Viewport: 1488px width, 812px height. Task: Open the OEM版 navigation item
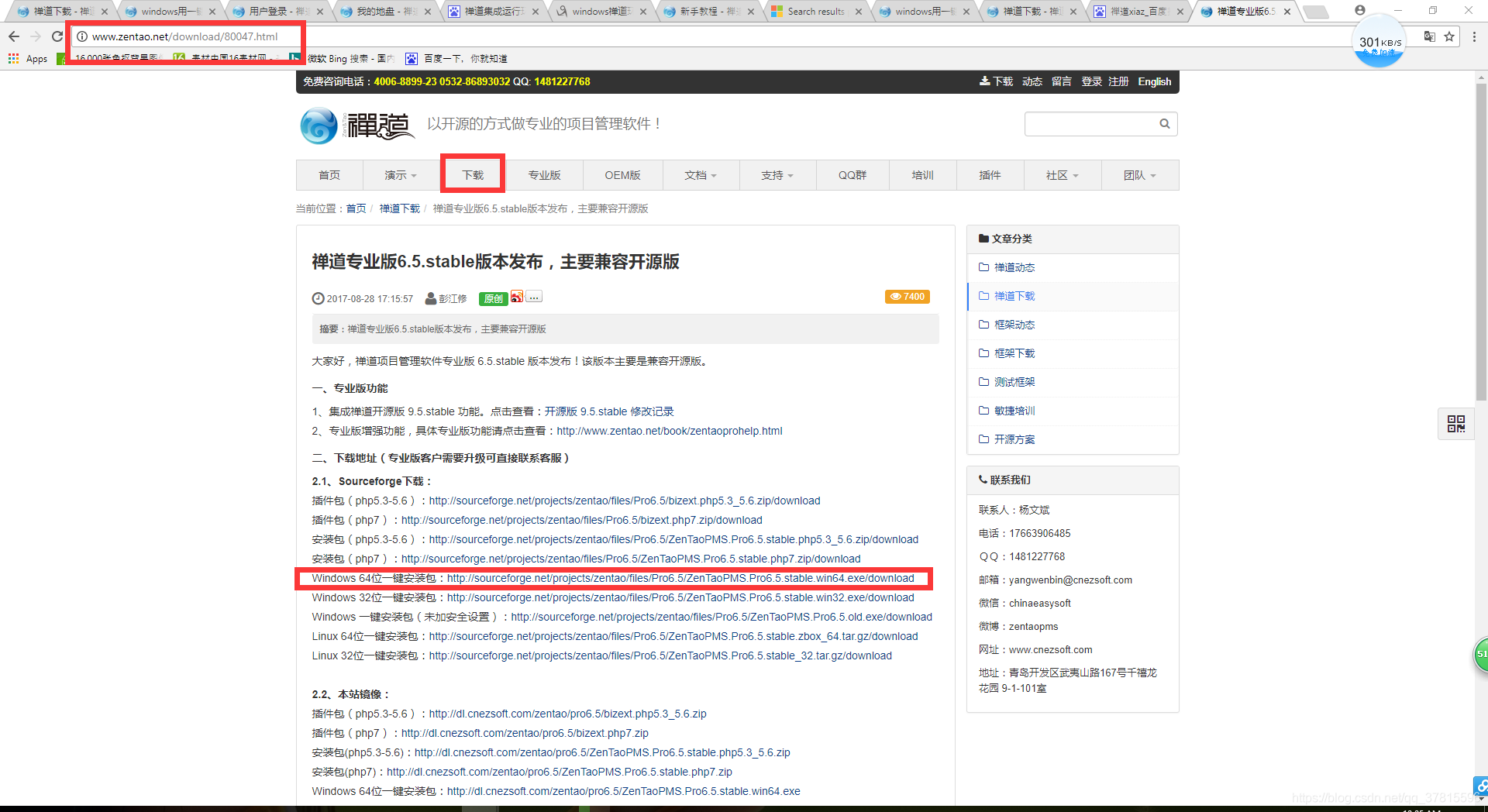pyautogui.click(x=622, y=175)
